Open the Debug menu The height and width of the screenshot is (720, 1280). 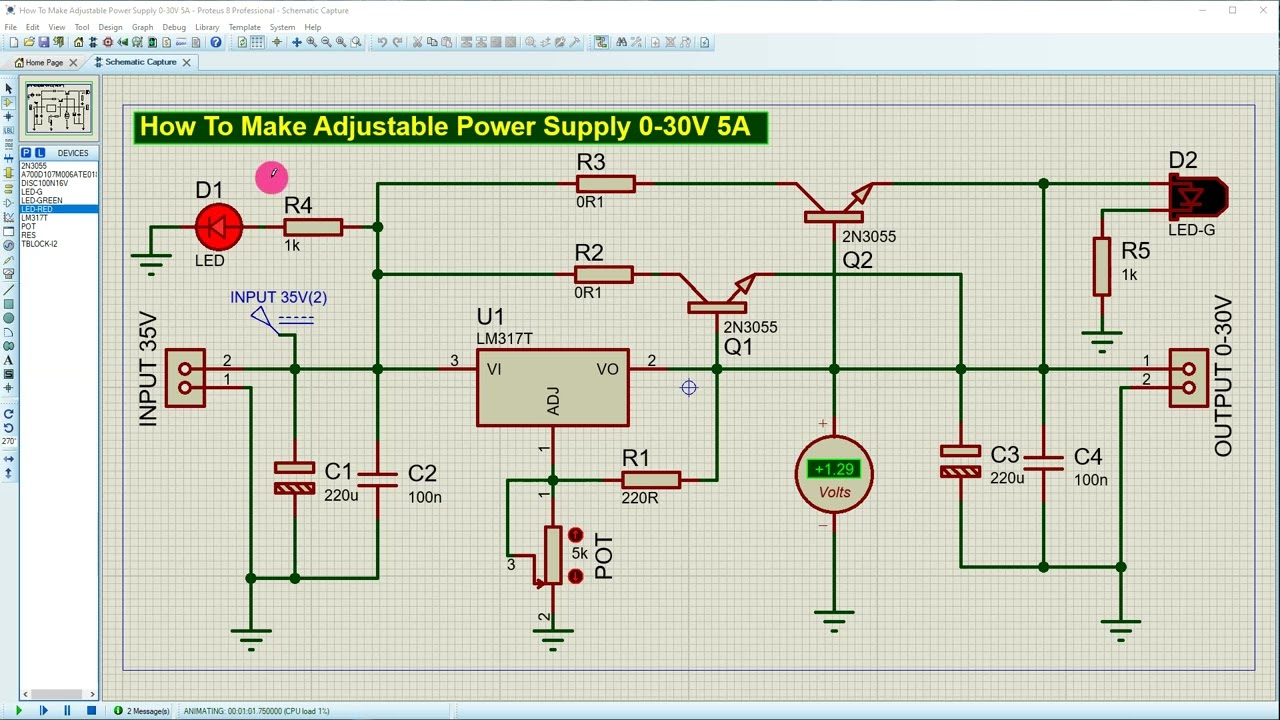click(174, 27)
